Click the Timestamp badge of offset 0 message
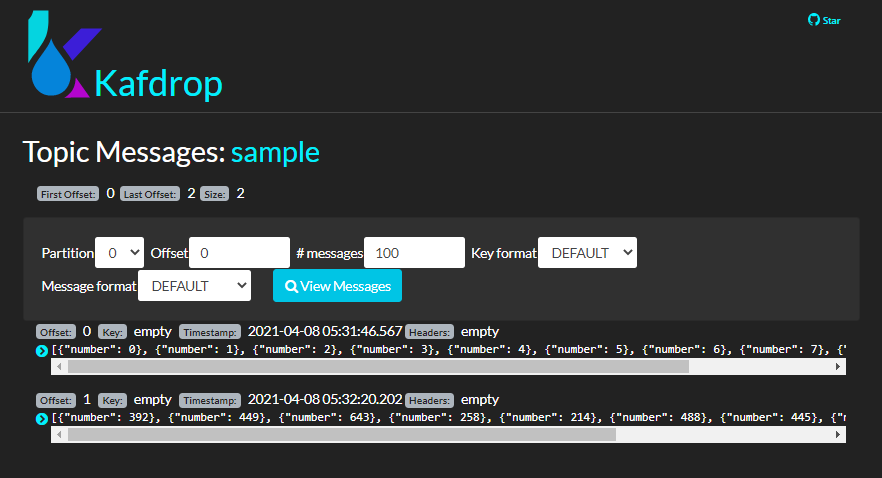The height and width of the screenshot is (478, 882). (210, 332)
